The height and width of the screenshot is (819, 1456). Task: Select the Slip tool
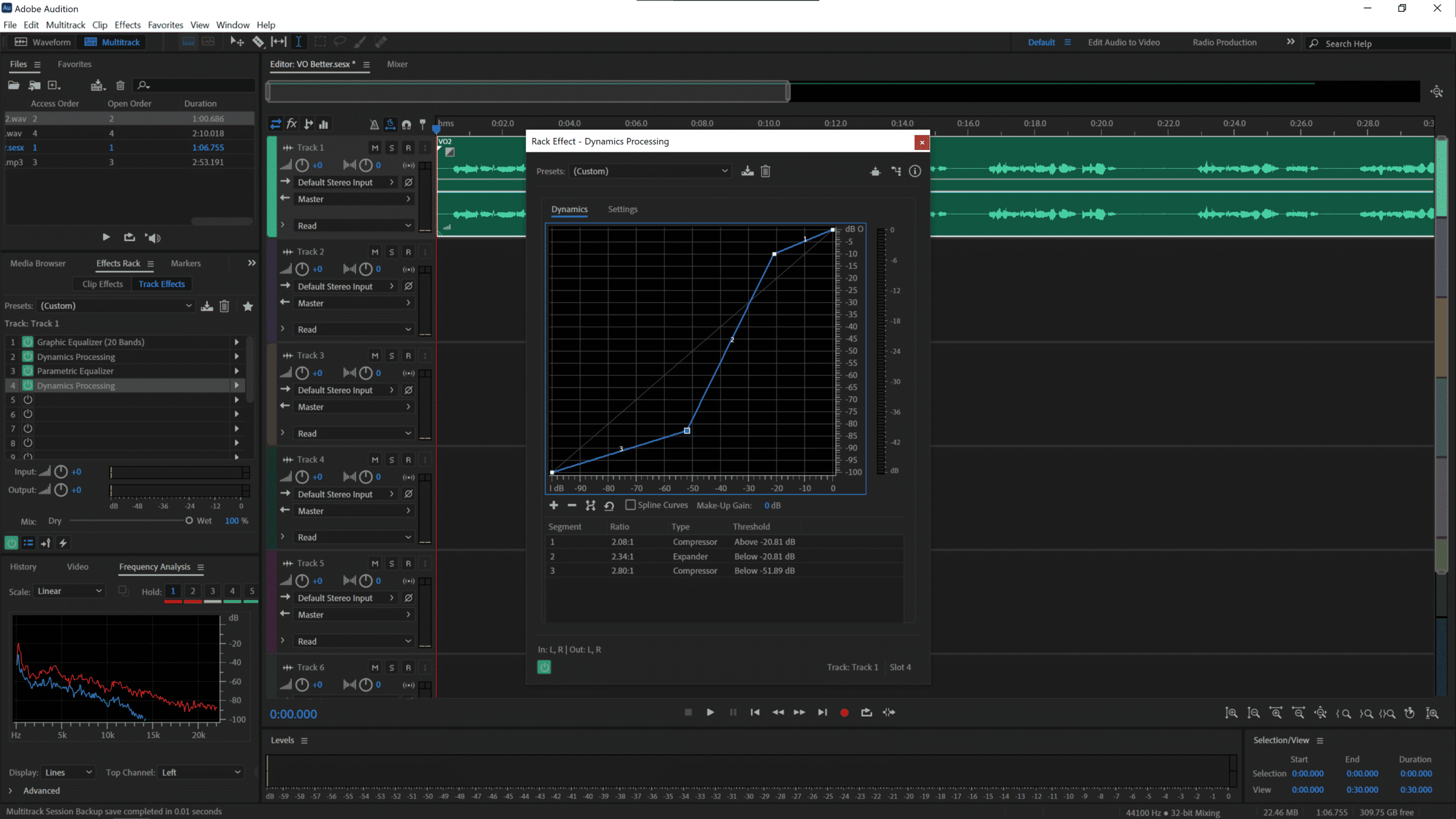point(279,42)
